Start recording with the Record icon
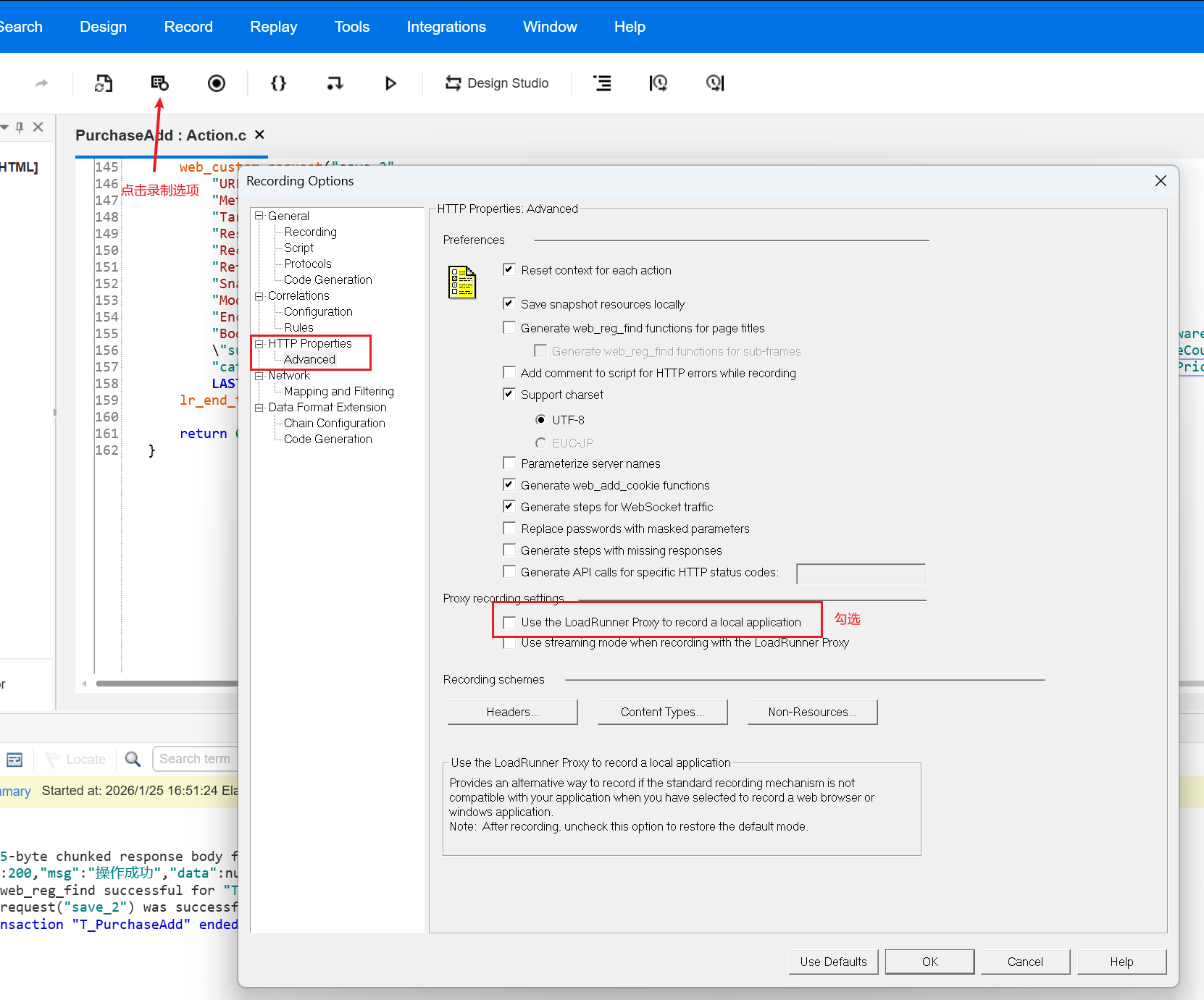This screenshot has width=1204, height=1000. pyautogui.click(x=217, y=83)
